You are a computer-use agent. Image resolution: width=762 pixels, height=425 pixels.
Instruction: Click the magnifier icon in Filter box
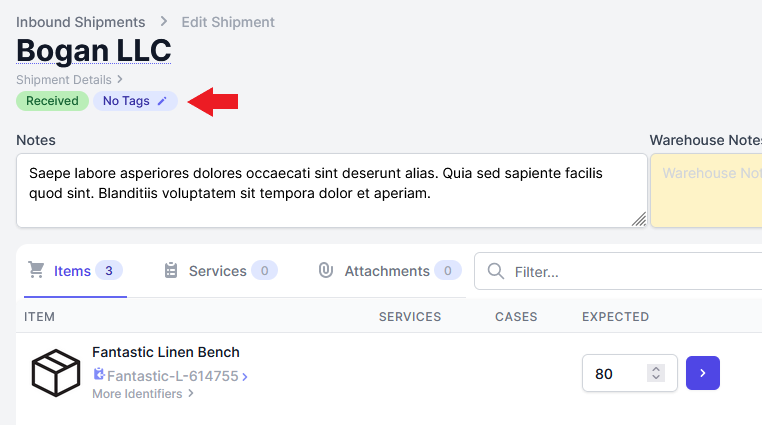coord(495,271)
